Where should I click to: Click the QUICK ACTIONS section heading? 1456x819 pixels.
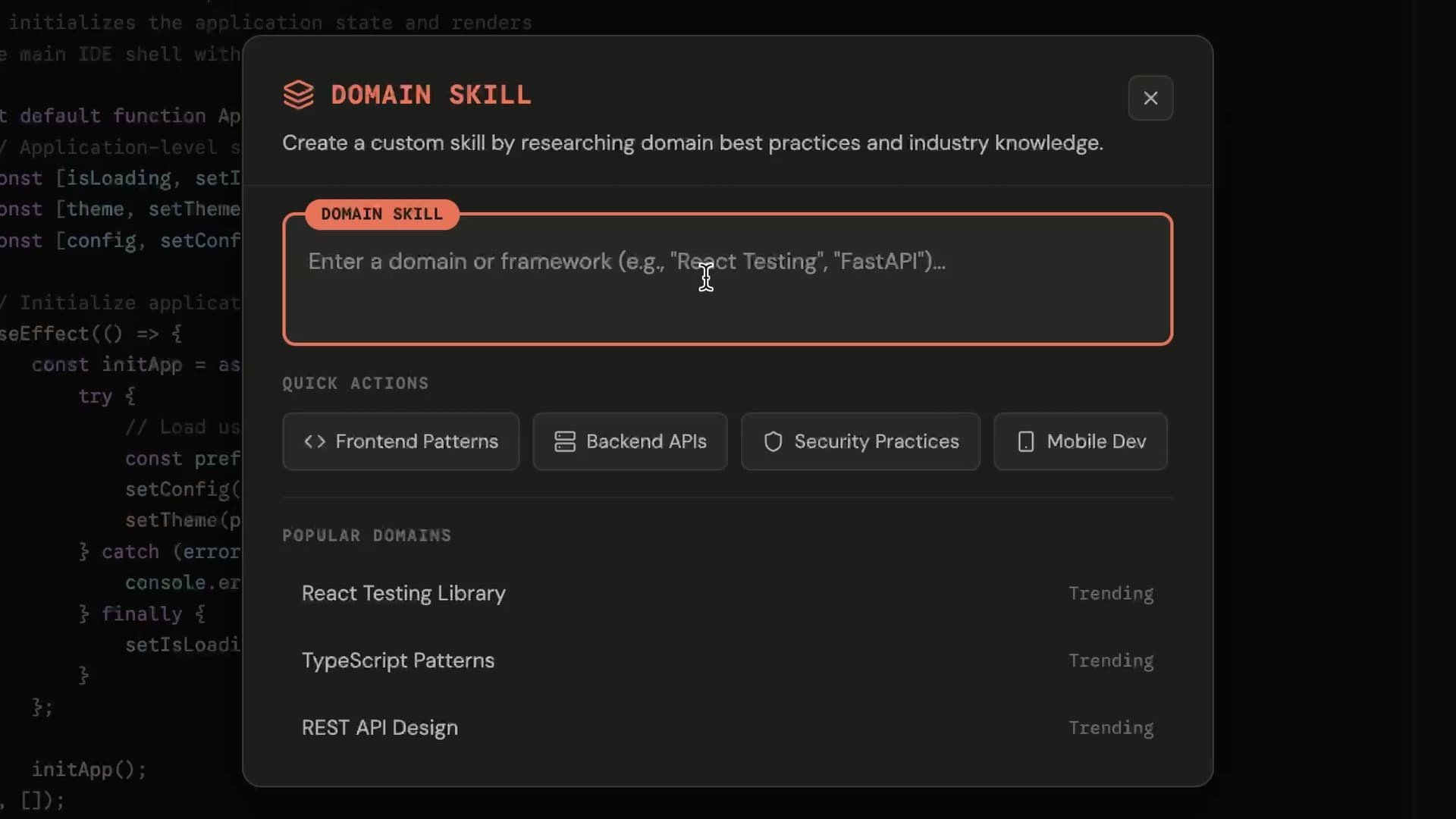pos(355,383)
